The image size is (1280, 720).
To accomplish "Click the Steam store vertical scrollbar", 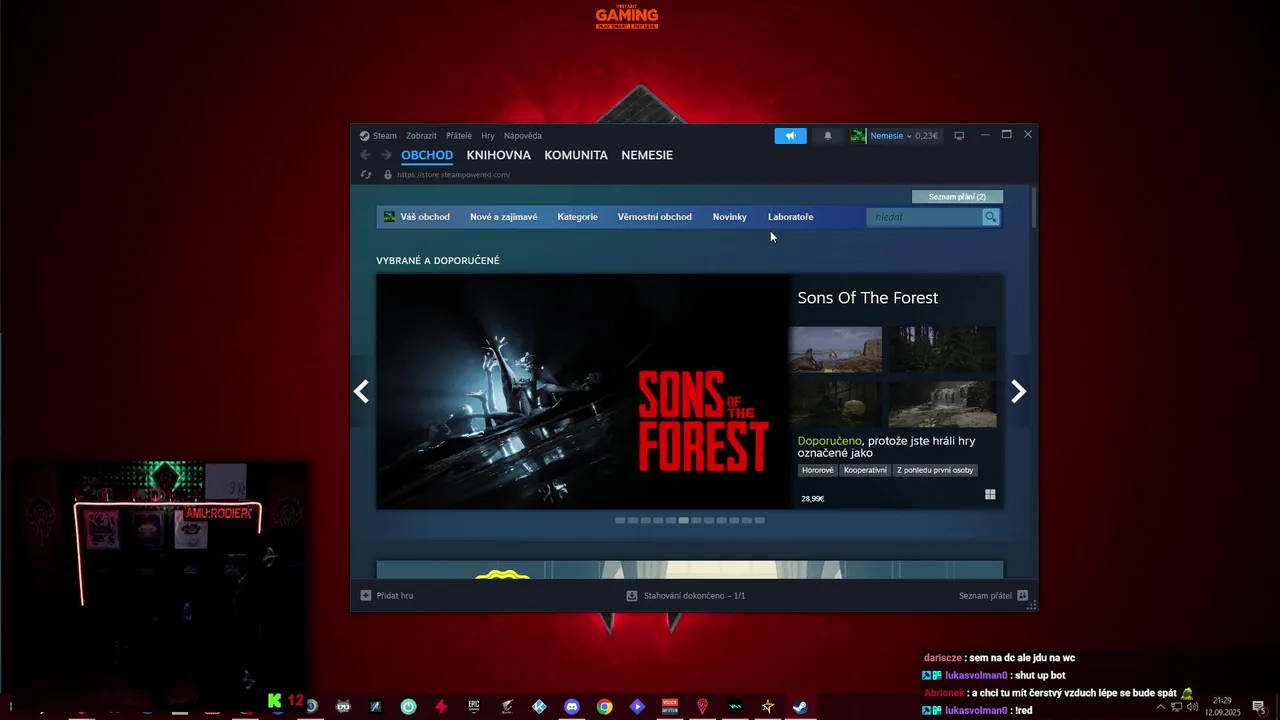I will [x=1033, y=208].
